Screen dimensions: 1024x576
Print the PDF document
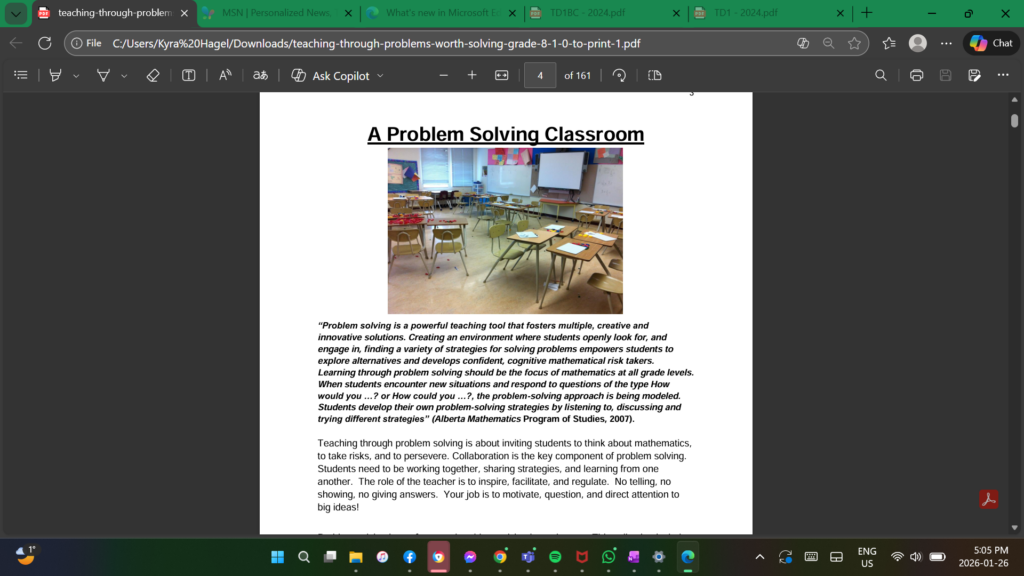coord(916,75)
